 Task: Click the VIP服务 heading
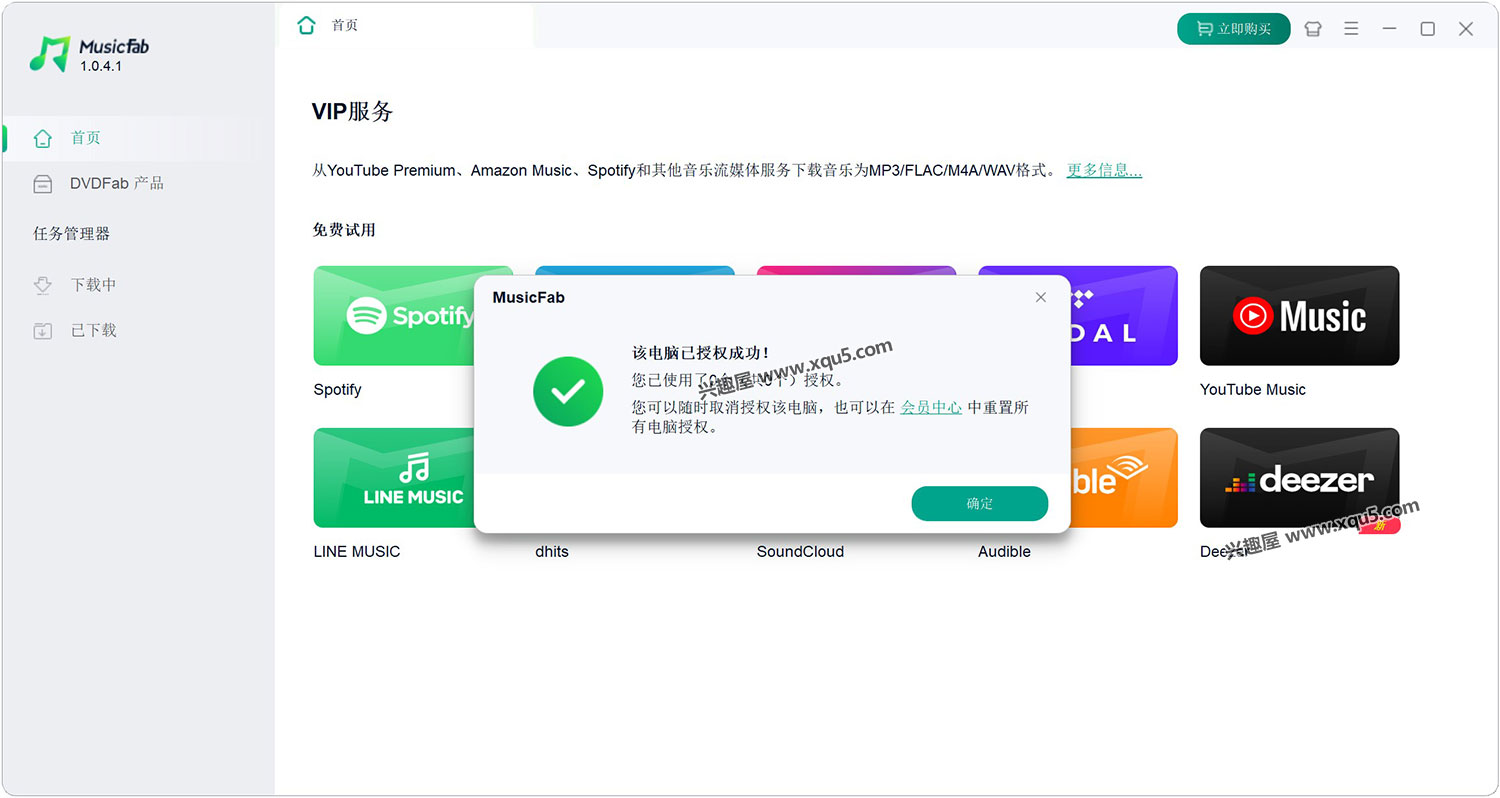(x=352, y=112)
